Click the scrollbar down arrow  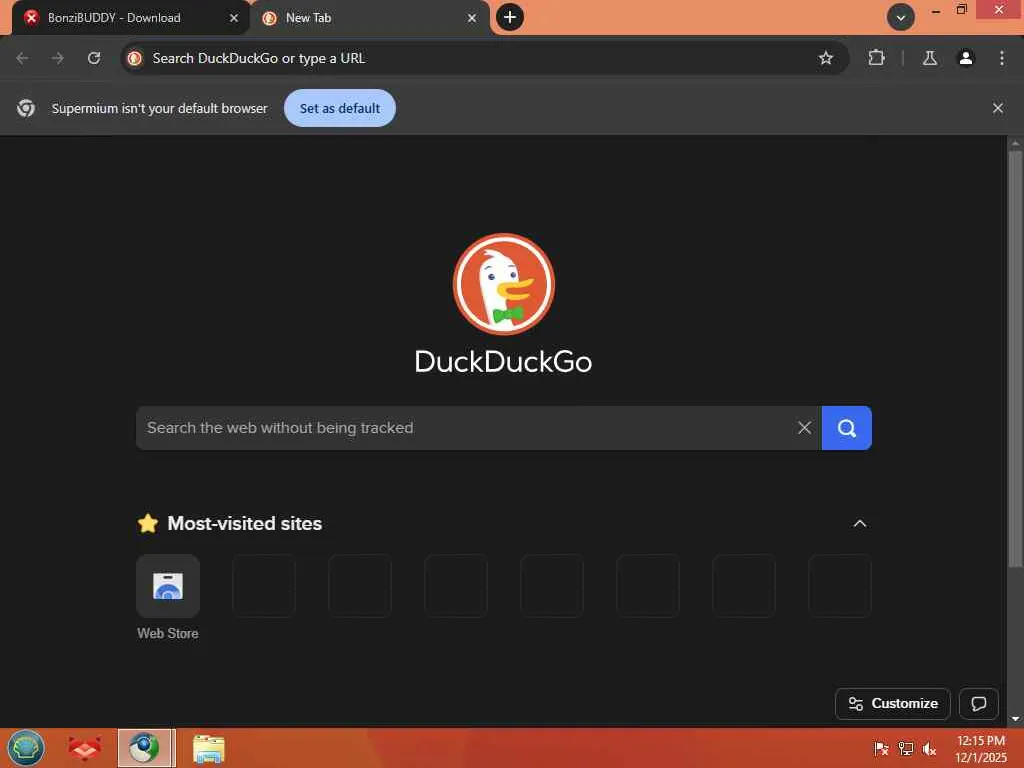1015,719
